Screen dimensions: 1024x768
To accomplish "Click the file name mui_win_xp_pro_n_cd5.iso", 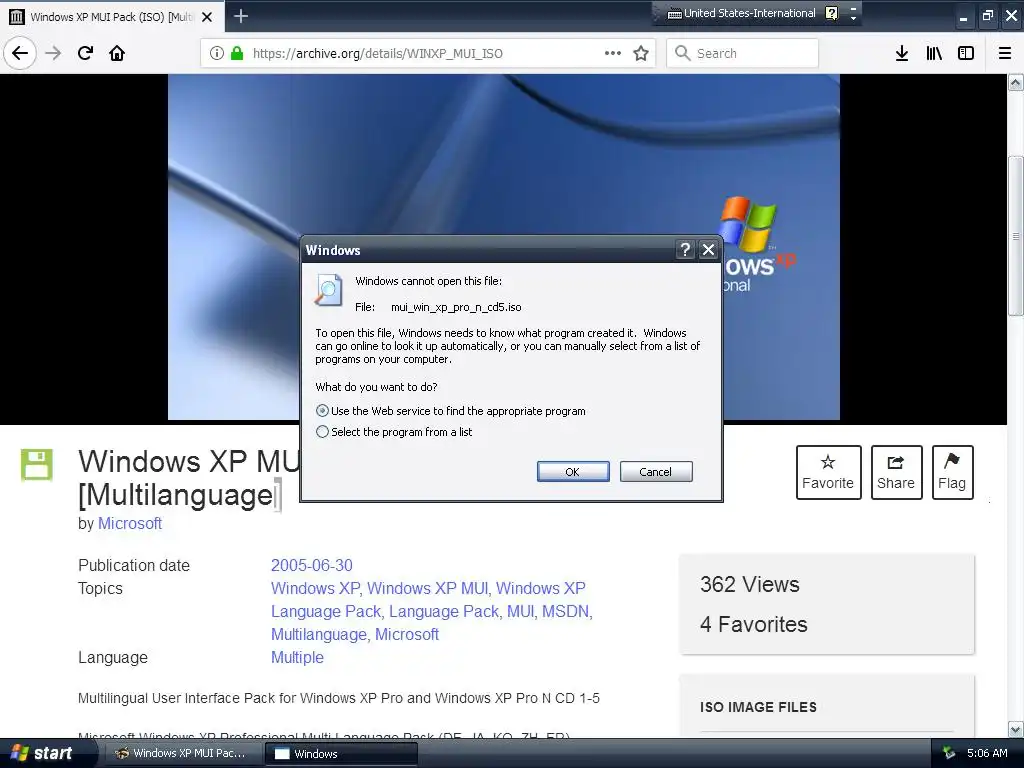I will [456, 307].
